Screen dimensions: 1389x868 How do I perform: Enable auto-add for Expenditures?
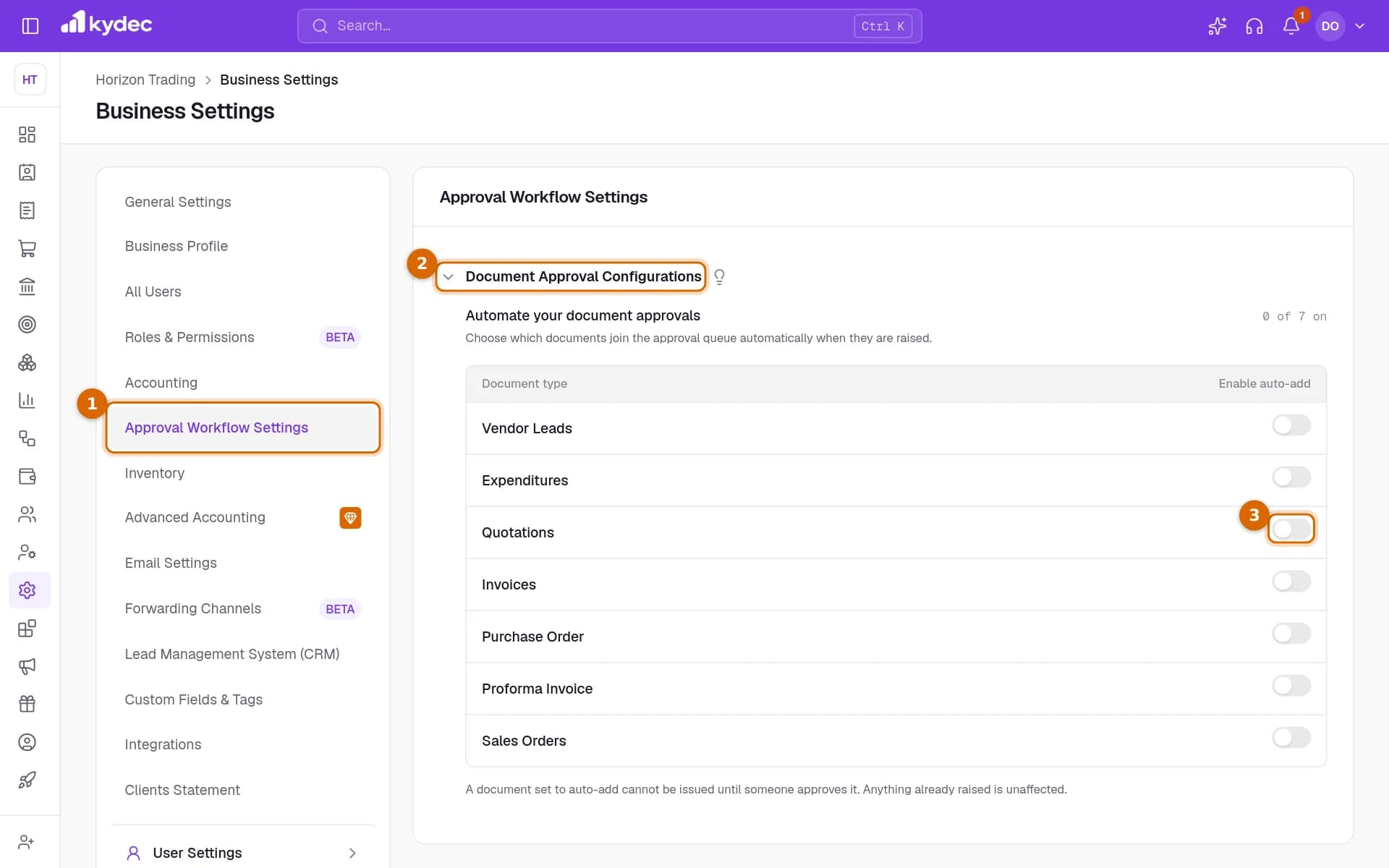pyautogui.click(x=1291, y=477)
